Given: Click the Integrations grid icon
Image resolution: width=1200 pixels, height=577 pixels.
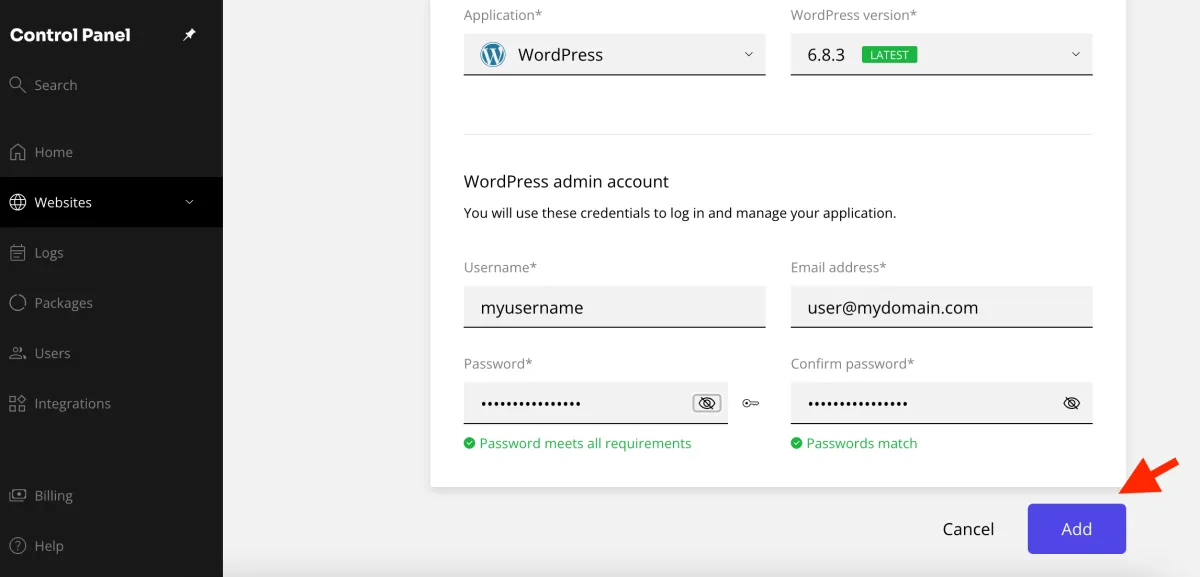Looking at the screenshot, I should coord(17,404).
